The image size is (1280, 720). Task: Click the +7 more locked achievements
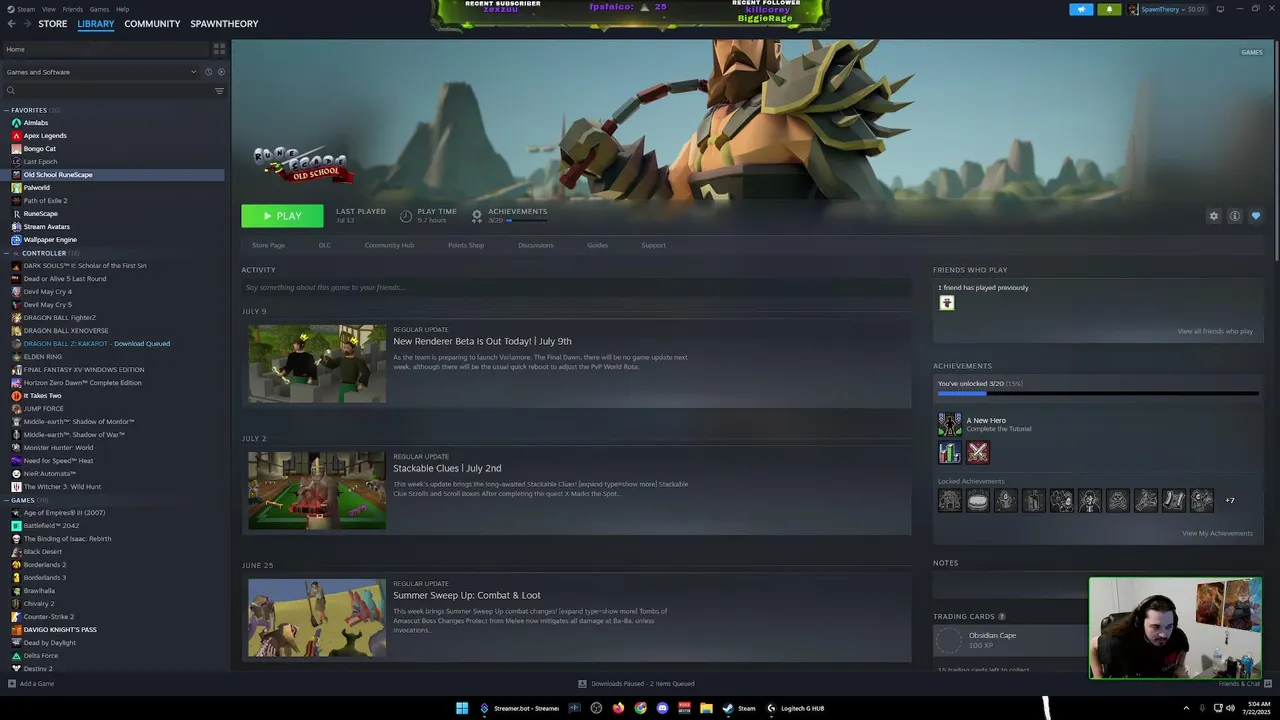point(1230,500)
